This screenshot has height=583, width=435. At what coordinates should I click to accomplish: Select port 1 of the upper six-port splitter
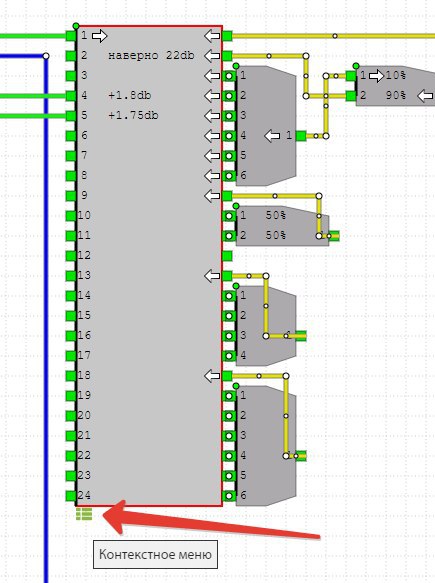229,76
